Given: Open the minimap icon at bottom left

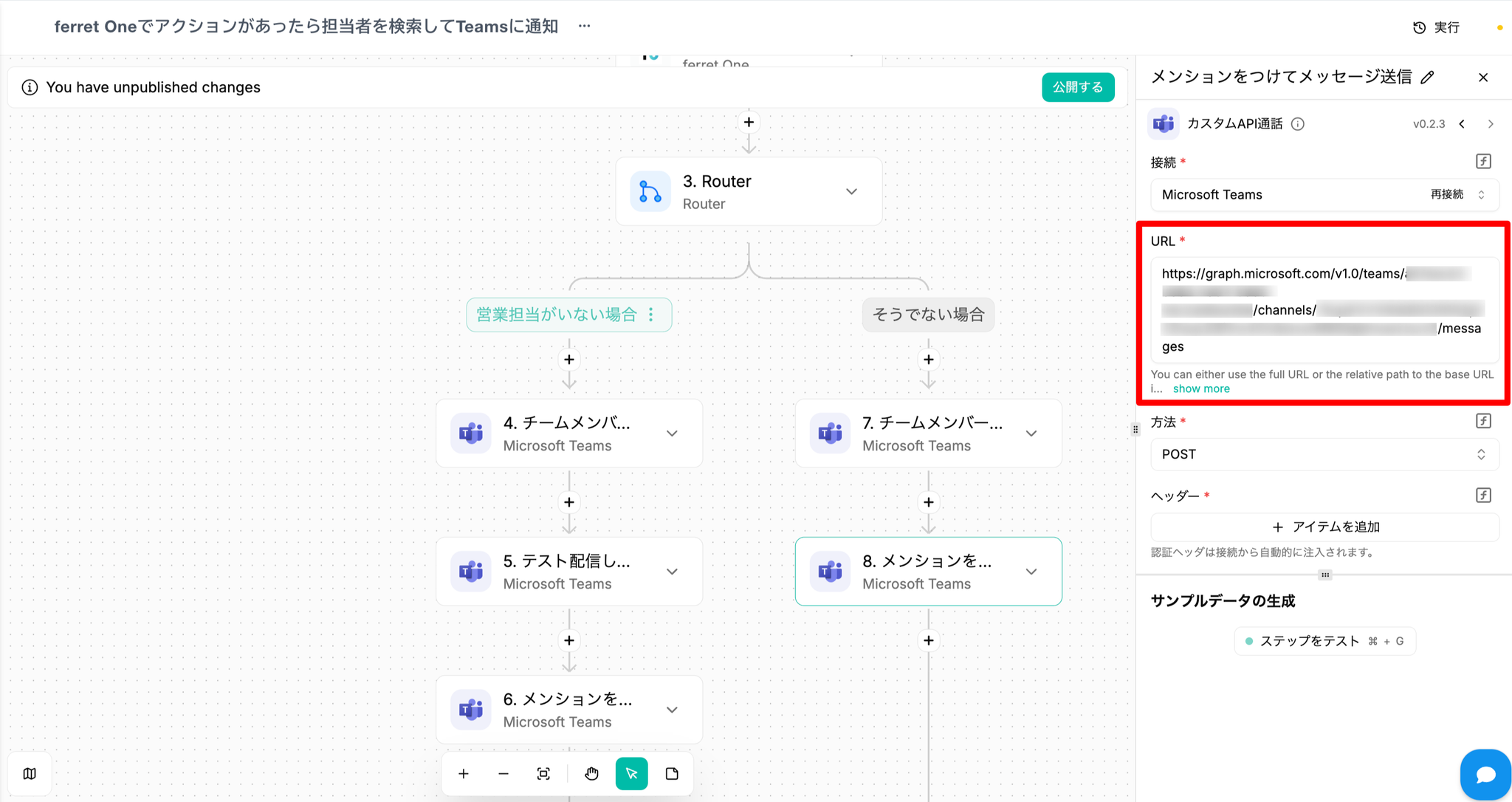Looking at the screenshot, I should point(30,774).
